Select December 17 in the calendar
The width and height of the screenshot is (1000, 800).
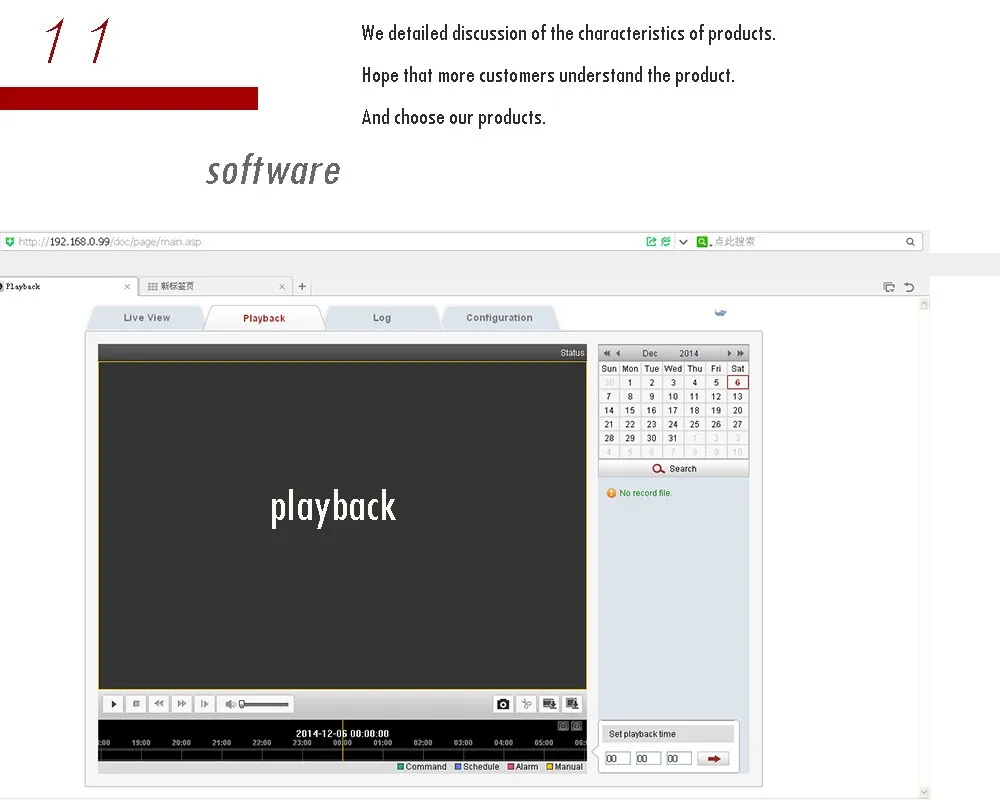[x=673, y=410]
